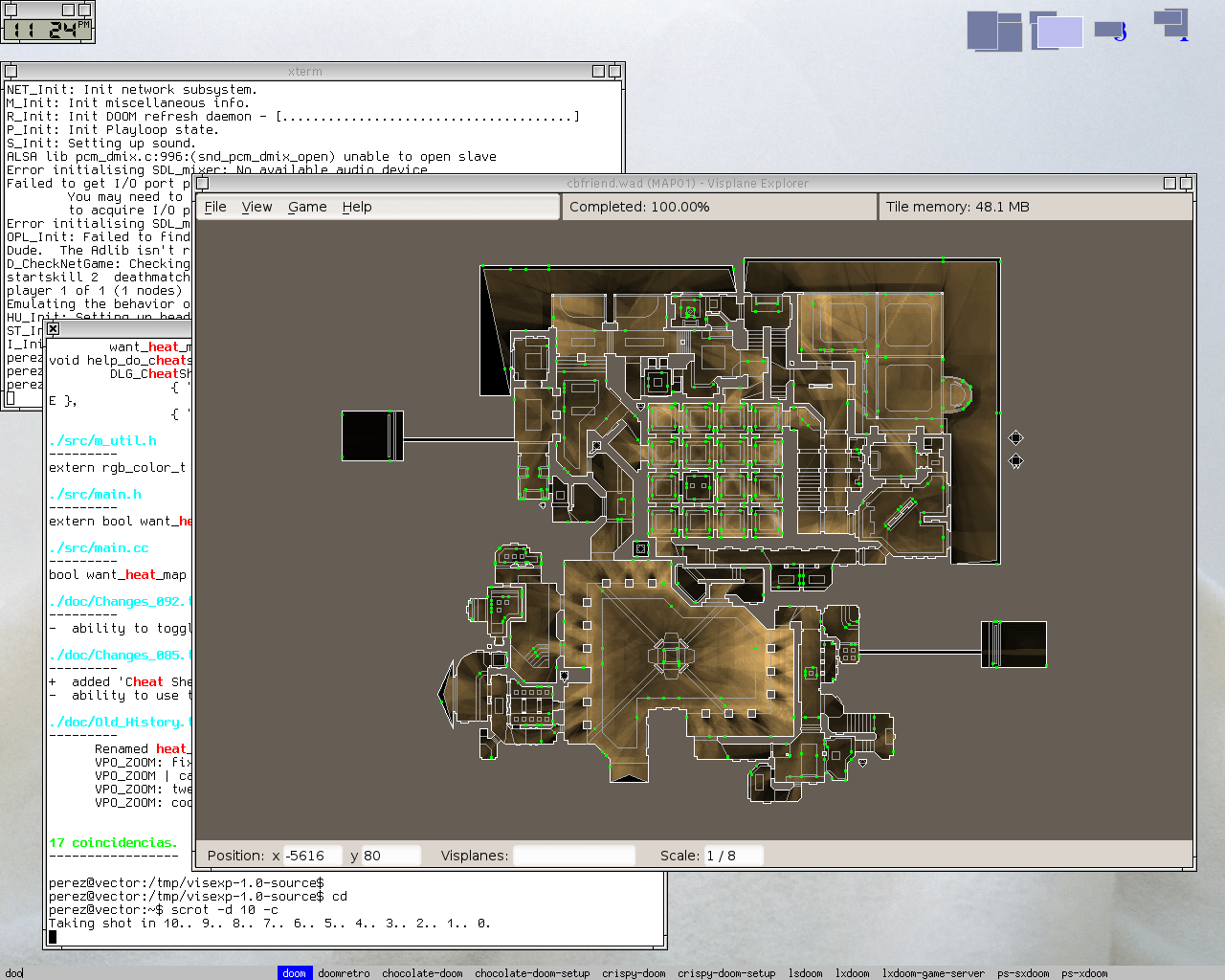Click the 'bool want_heat_map' line in the terminal
Image resolution: width=1225 pixels, height=980 pixels.
(118, 575)
